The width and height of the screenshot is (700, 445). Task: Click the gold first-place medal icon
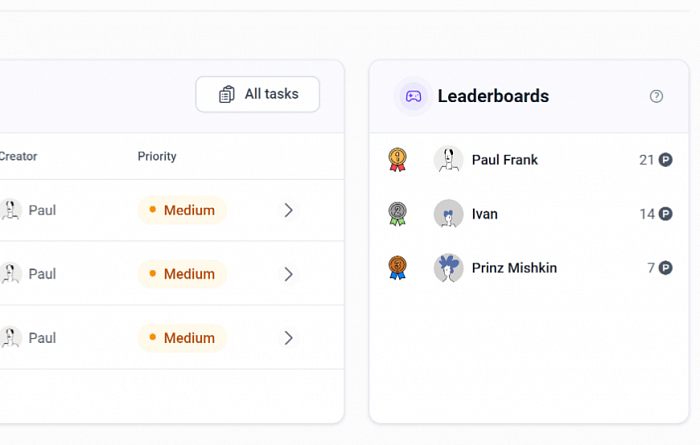coord(397,160)
